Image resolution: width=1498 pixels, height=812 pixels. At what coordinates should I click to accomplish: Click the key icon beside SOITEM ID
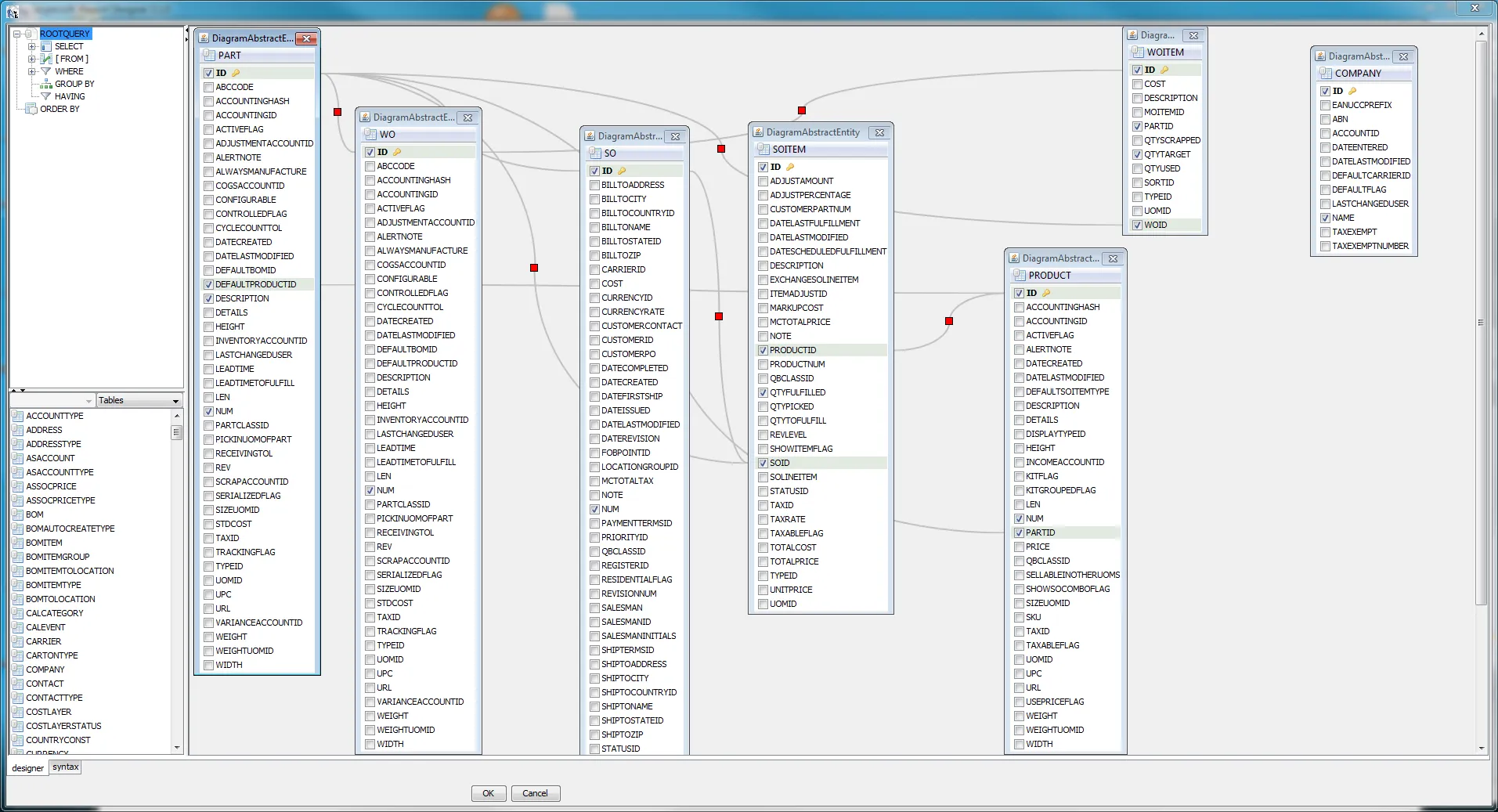click(x=790, y=167)
